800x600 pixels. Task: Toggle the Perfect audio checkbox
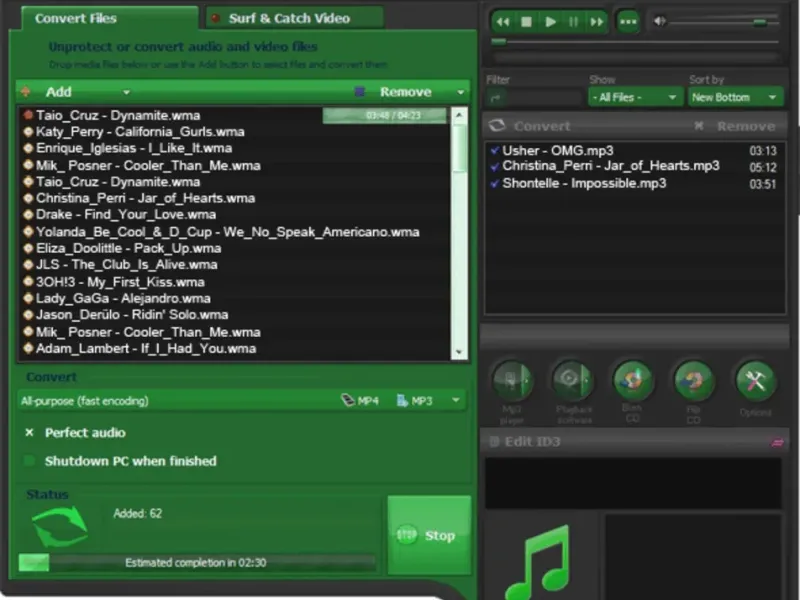coord(29,433)
